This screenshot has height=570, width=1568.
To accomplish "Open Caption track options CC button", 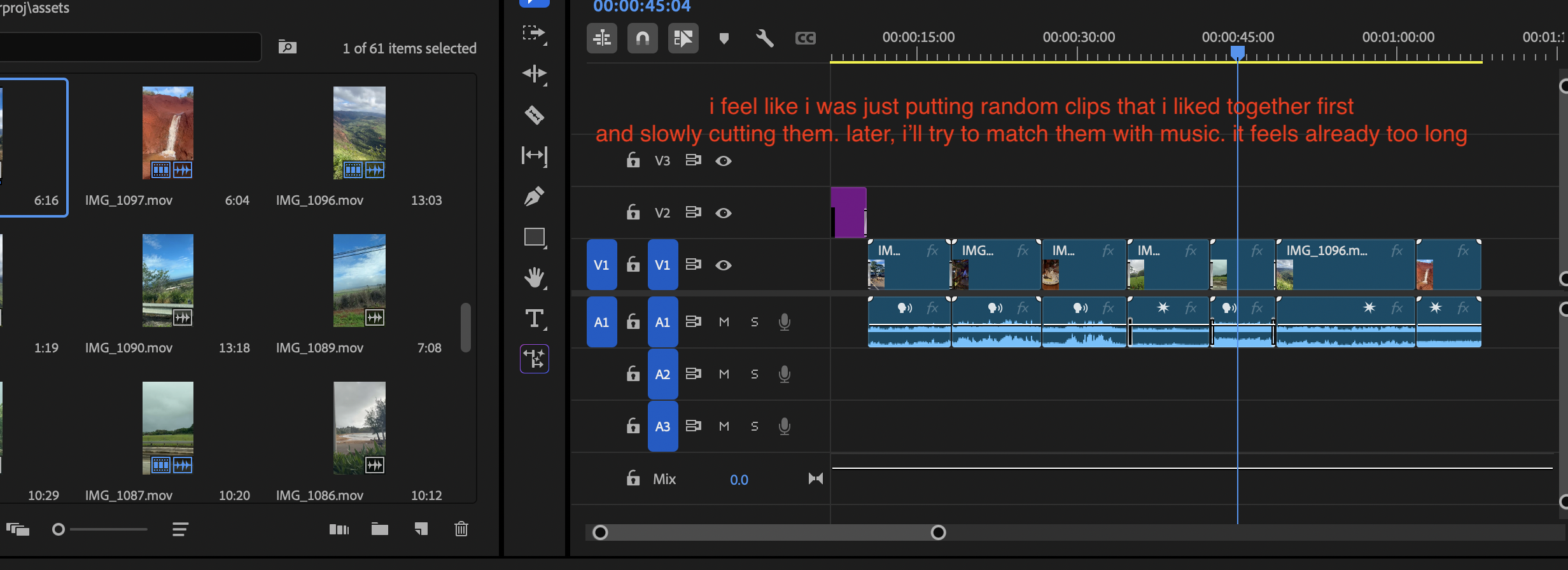I will [x=805, y=39].
